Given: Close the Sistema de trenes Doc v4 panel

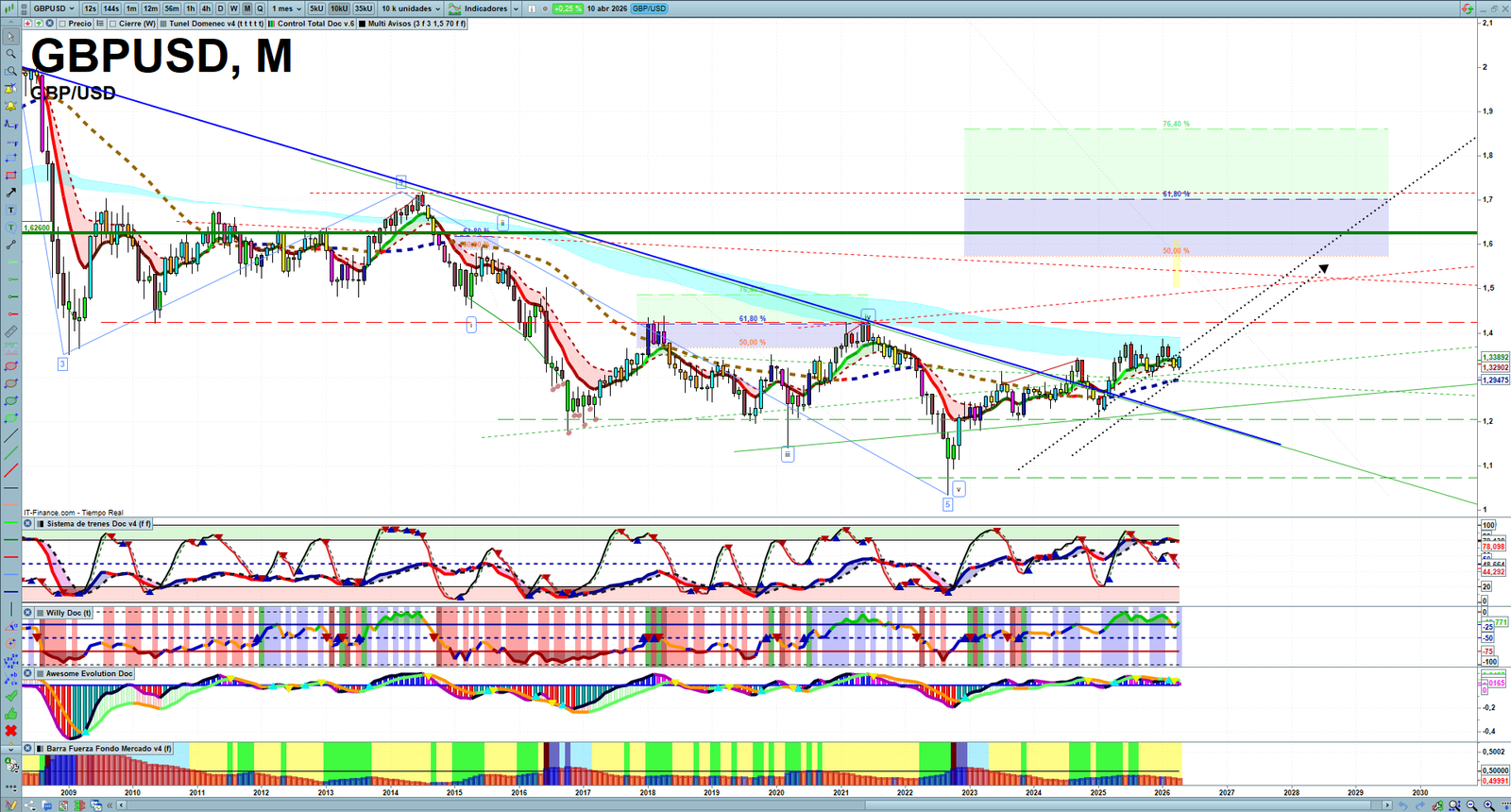Looking at the screenshot, I should click(28, 524).
